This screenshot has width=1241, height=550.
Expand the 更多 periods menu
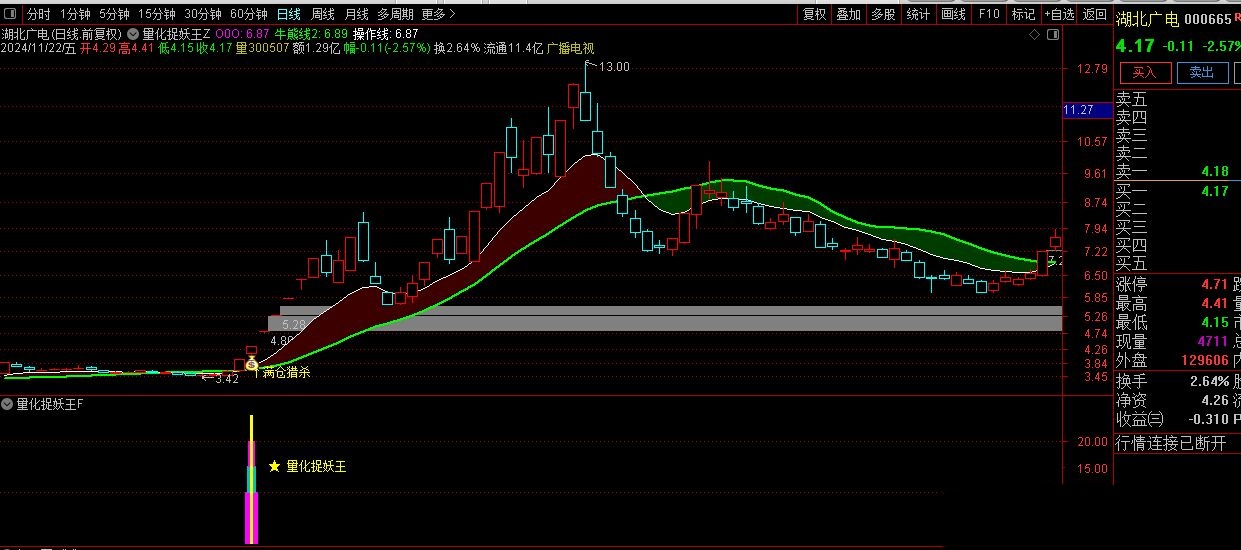[x=437, y=14]
